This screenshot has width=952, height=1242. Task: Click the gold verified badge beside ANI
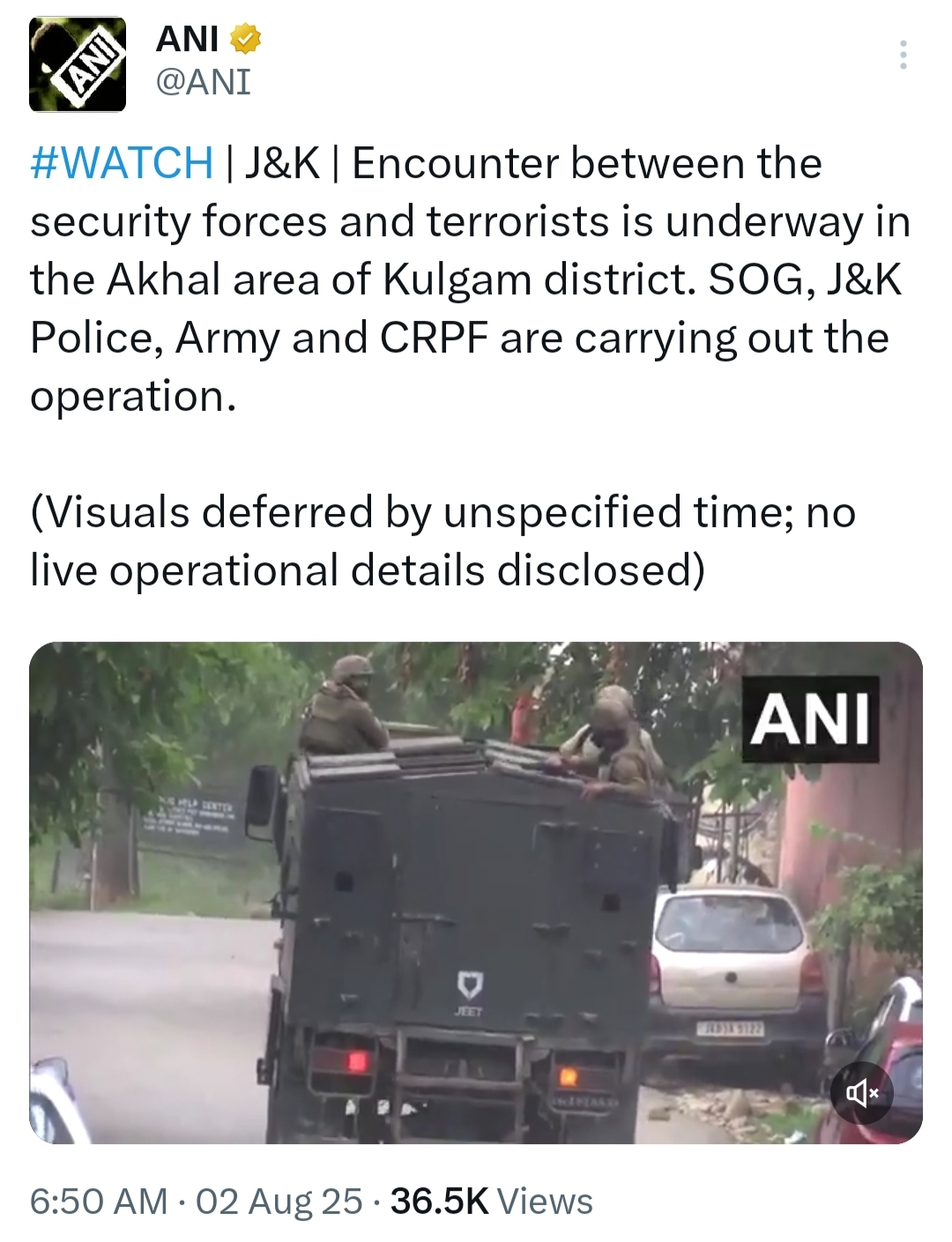point(245,40)
